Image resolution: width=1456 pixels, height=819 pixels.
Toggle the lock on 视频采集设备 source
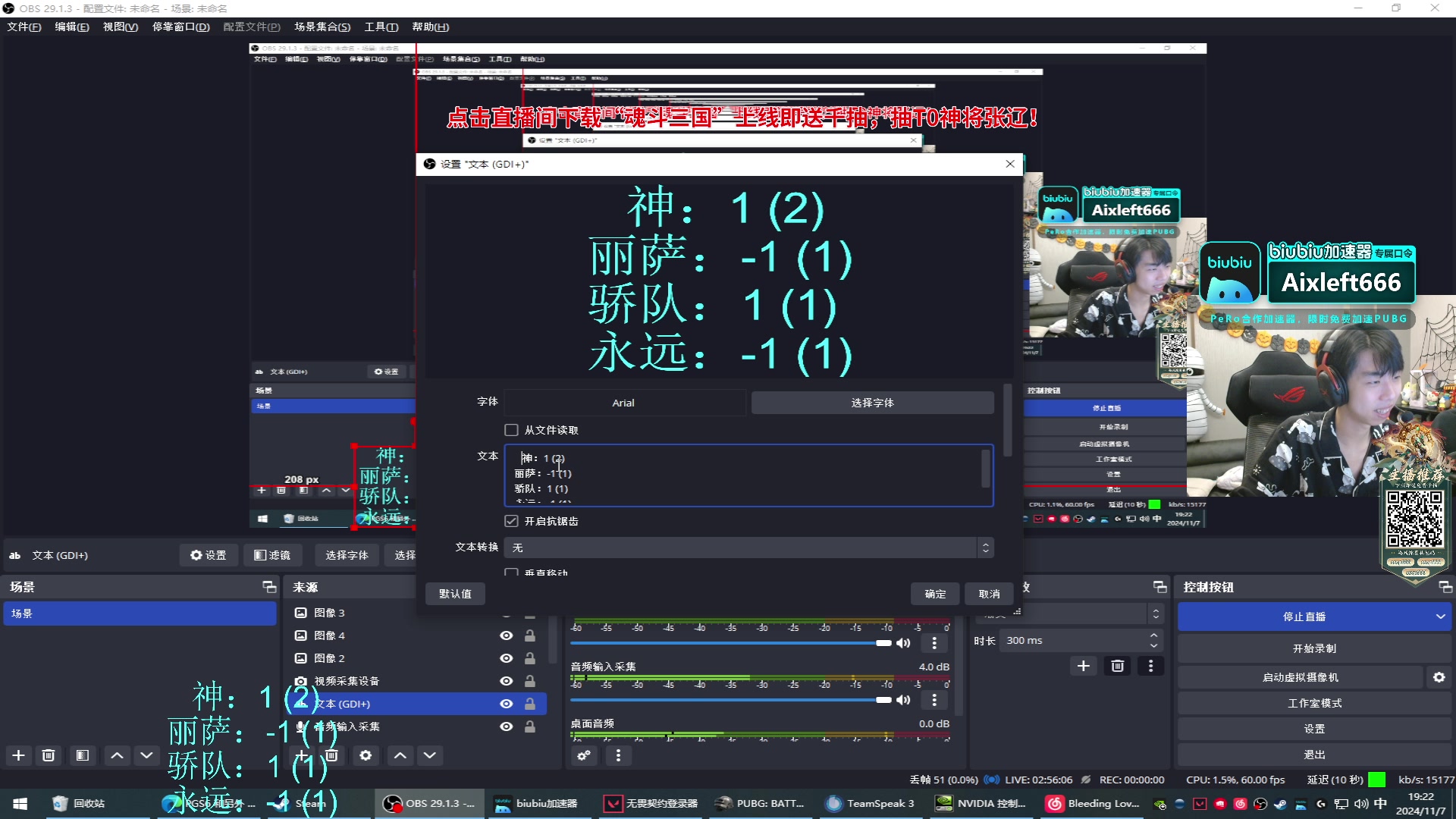(x=530, y=681)
